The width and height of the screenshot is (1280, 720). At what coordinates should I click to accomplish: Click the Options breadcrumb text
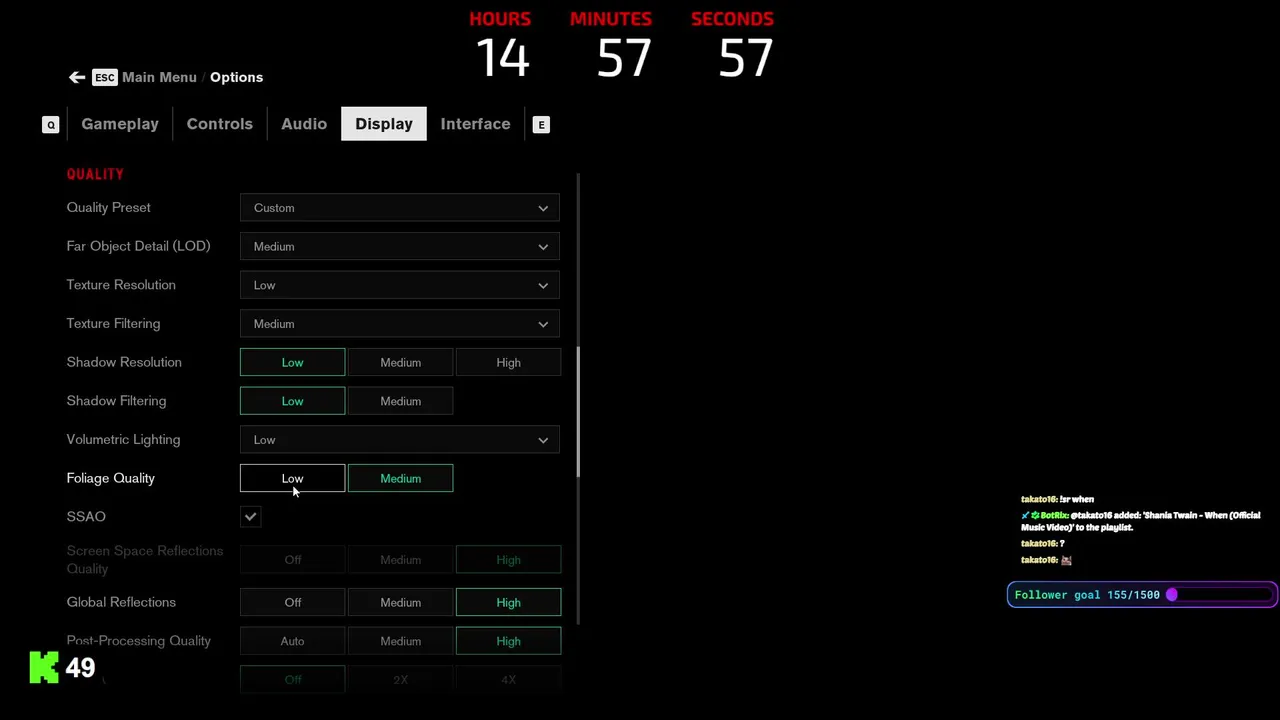pyautogui.click(x=236, y=77)
